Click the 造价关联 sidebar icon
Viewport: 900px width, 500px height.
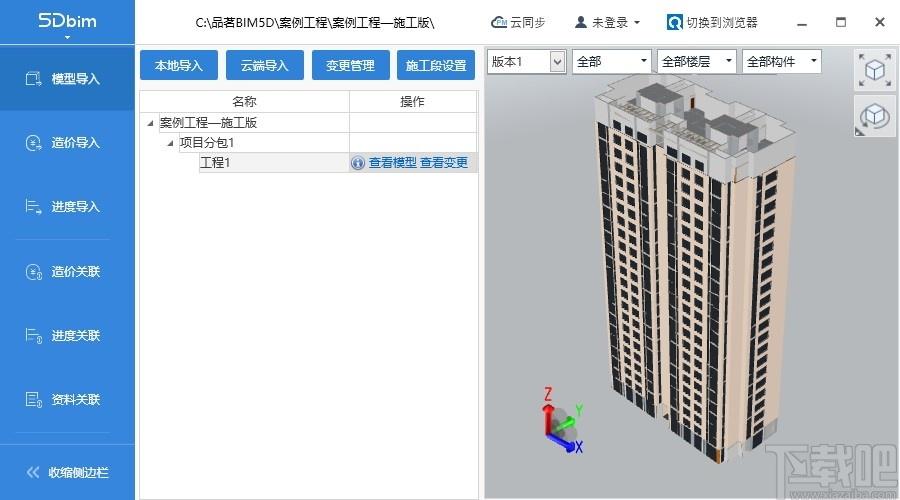[33, 272]
